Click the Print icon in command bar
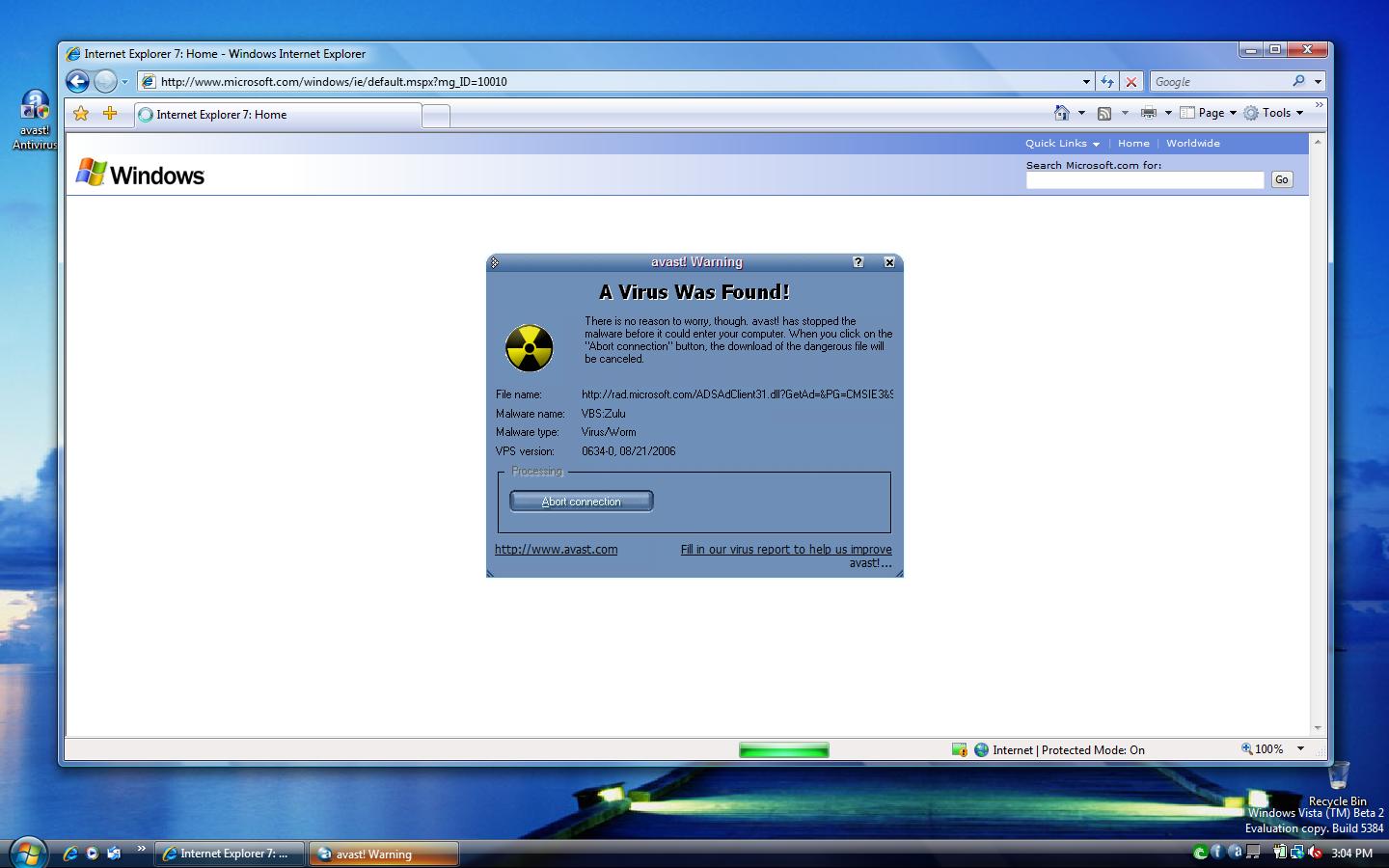Screen dimensions: 1389x868 pos(1148,113)
